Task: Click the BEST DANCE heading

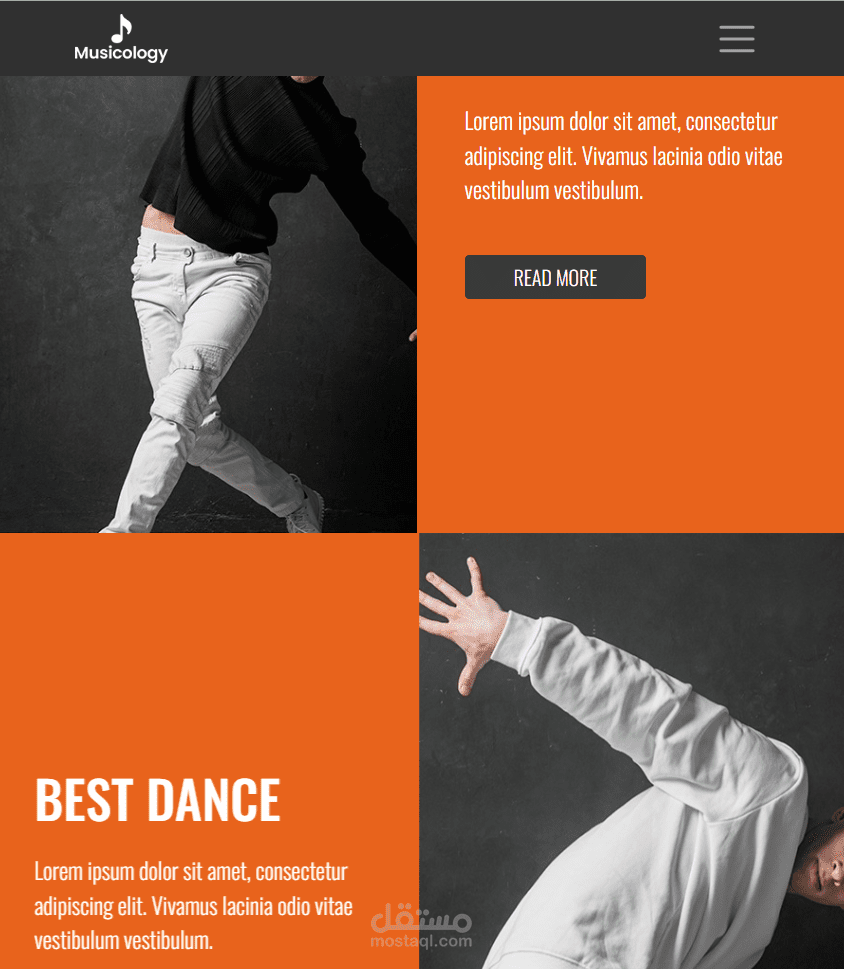Action: pos(158,800)
